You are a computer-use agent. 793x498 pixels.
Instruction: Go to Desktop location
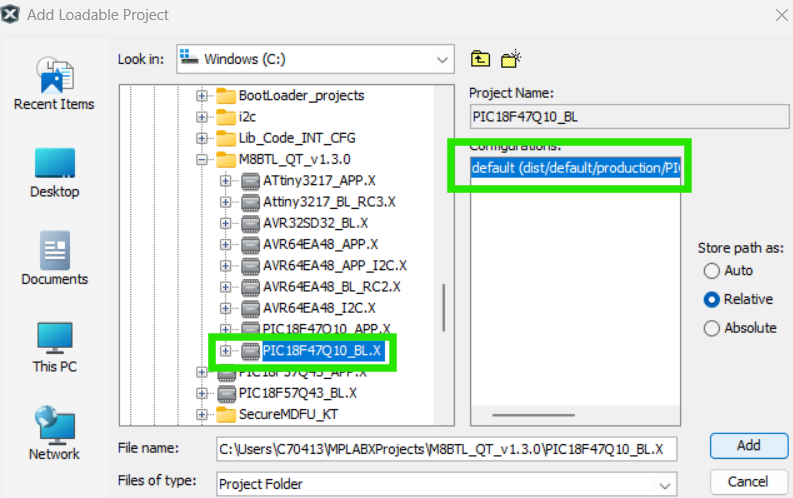click(x=54, y=171)
